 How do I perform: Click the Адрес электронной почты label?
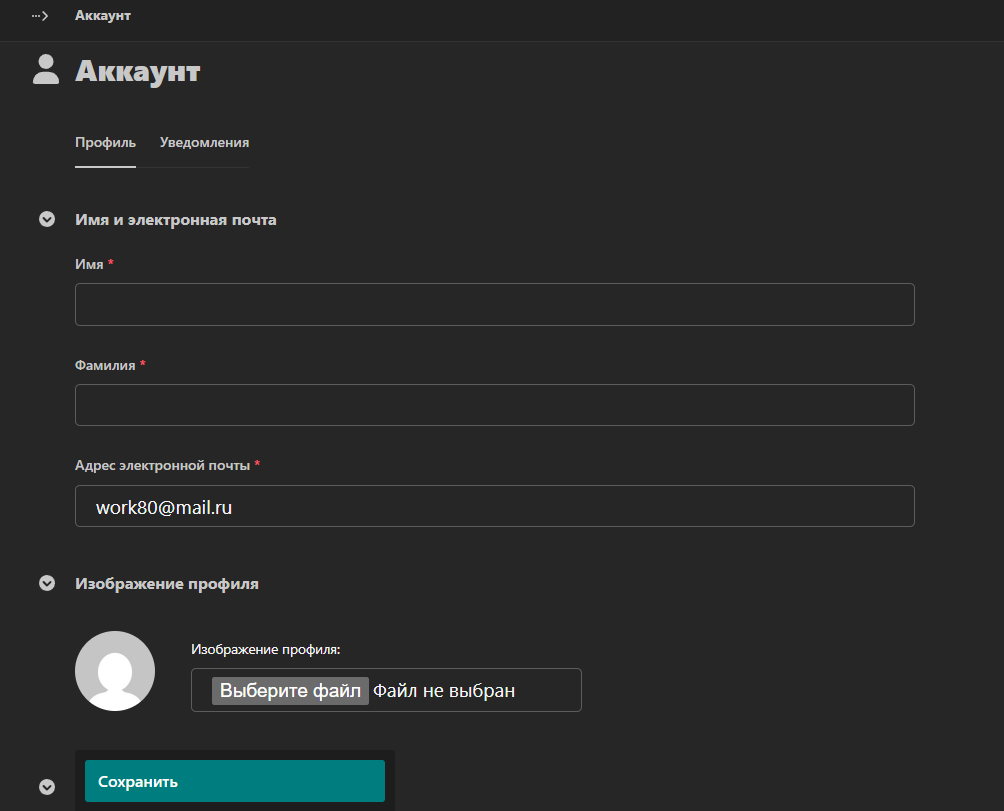pyautogui.click(x=162, y=465)
